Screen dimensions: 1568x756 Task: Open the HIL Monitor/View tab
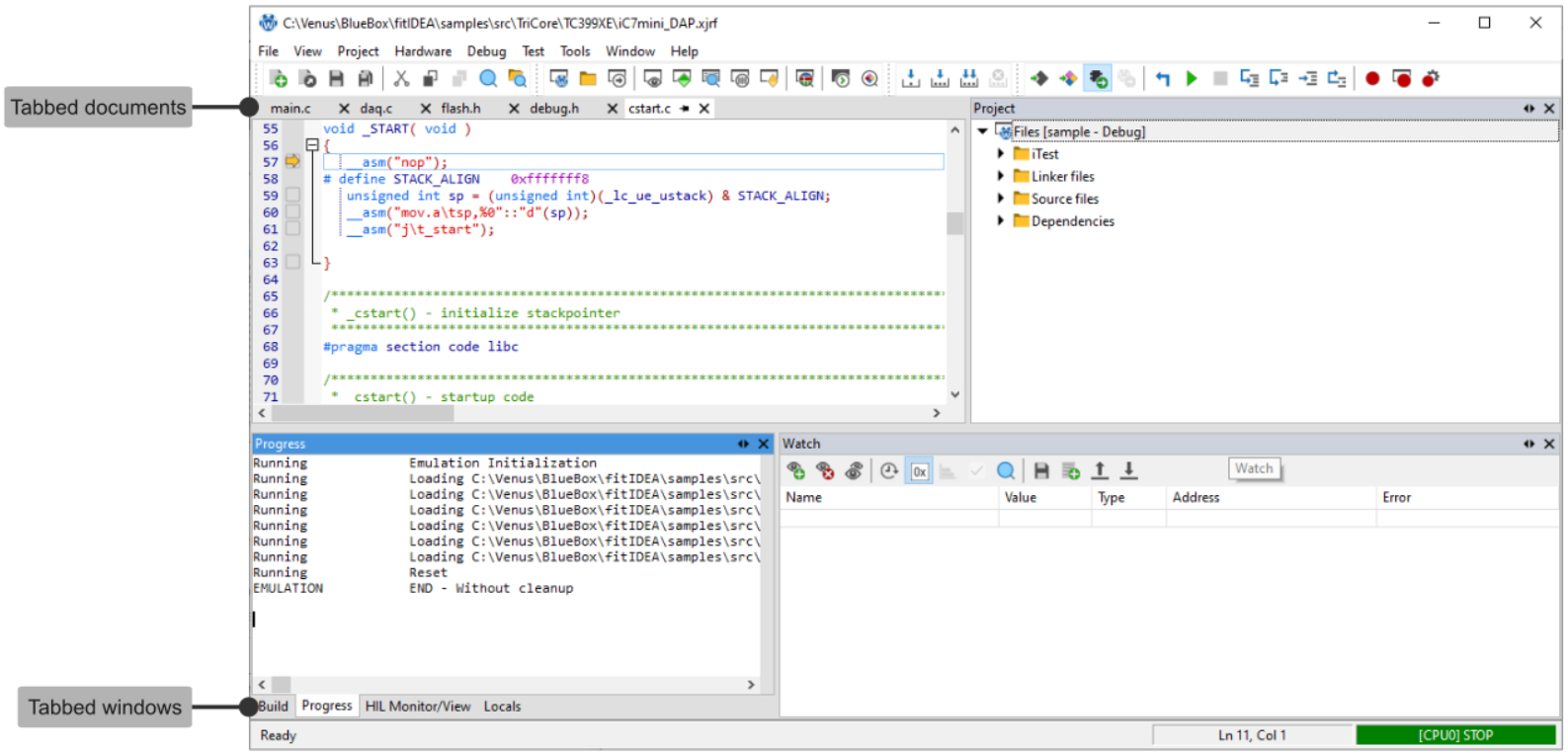click(x=417, y=707)
